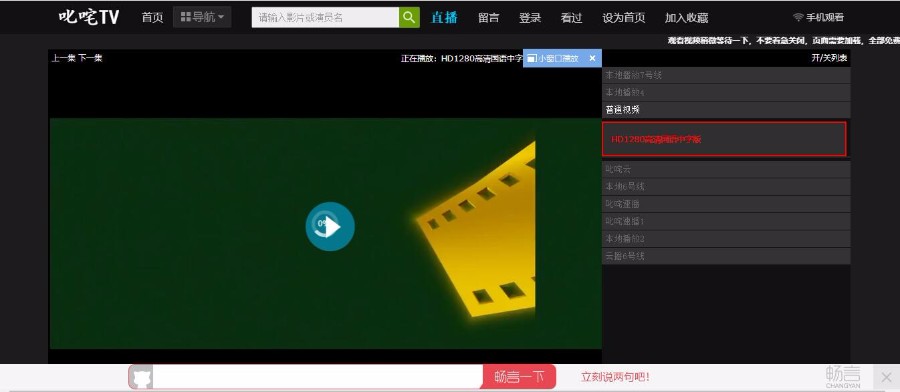
Task: Open the 看过 watched history
Action: pyautogui.click(x=571, y=18)
